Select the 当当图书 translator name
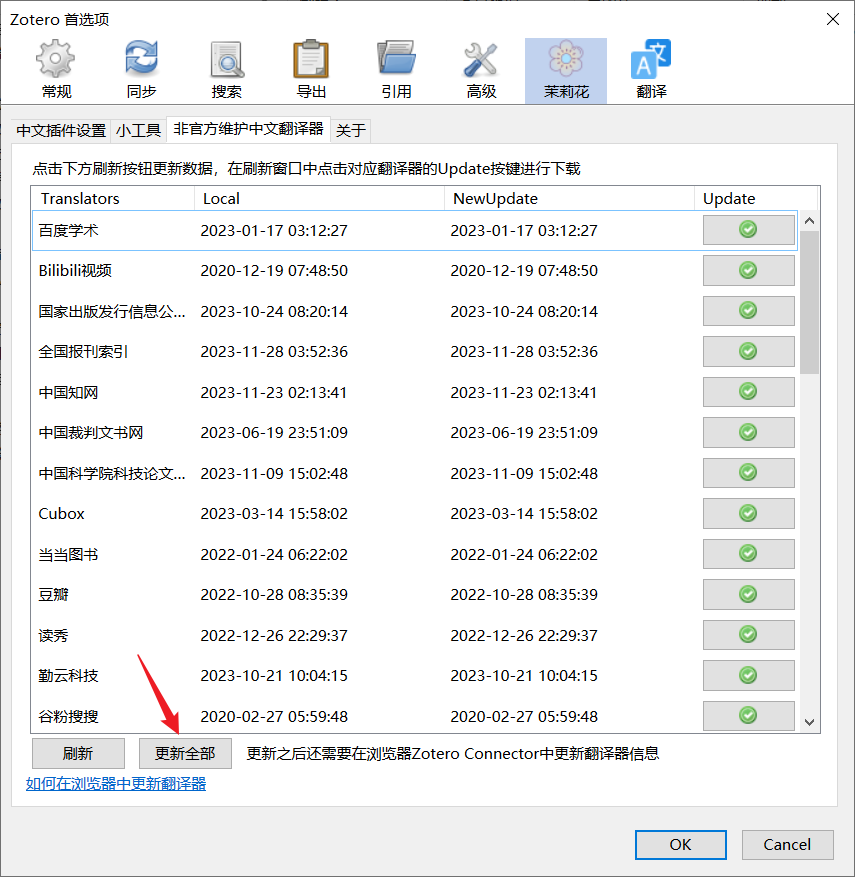The image size is (855, 877). (x=68, y=554)
